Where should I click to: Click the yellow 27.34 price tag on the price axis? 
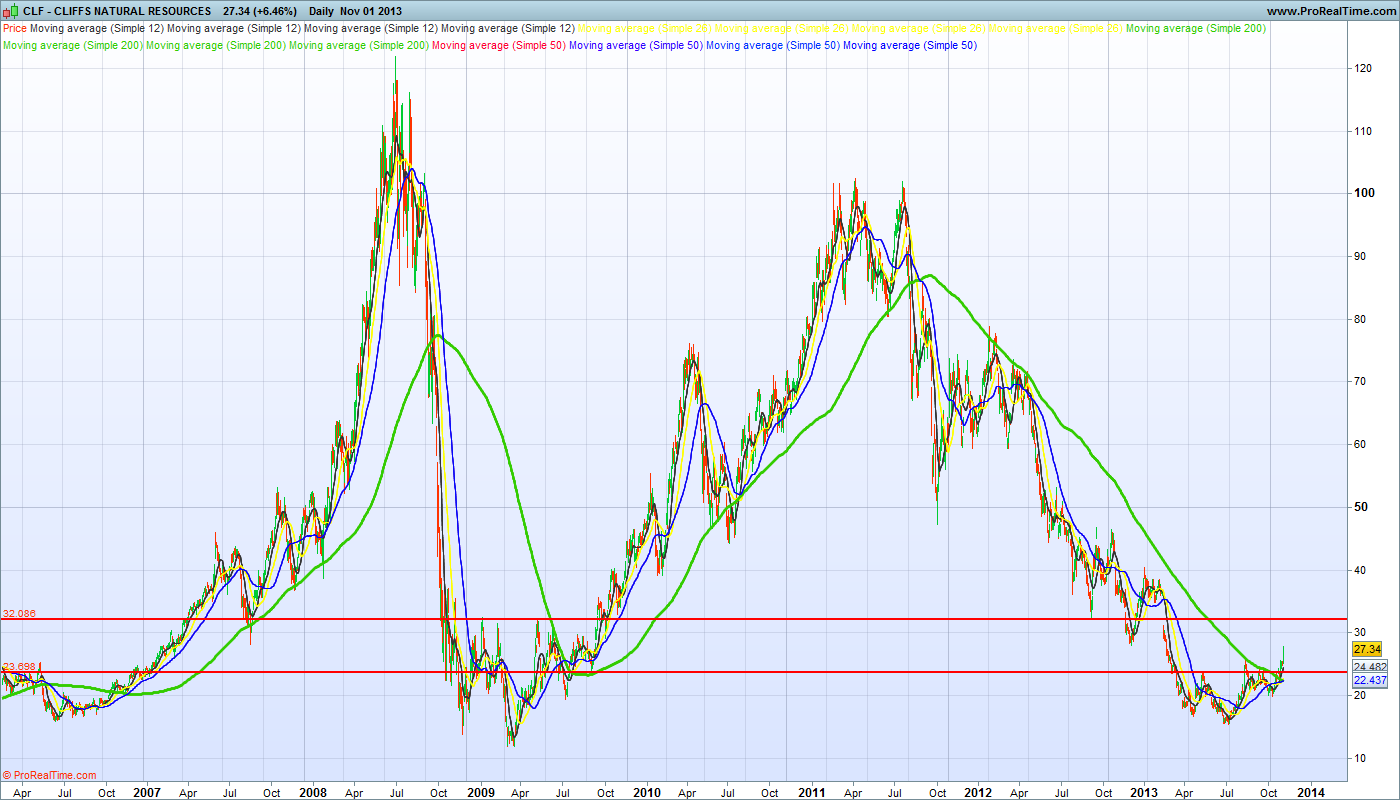tap(1367, 648)
